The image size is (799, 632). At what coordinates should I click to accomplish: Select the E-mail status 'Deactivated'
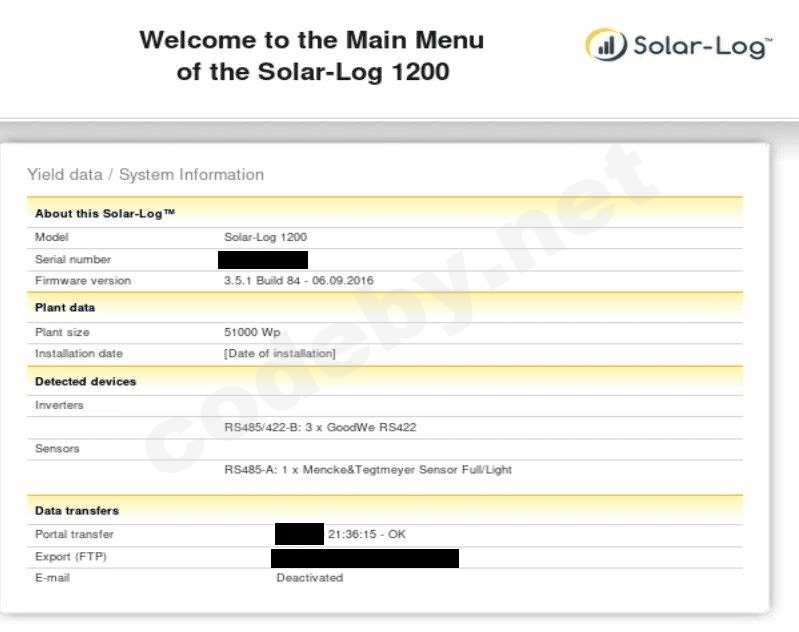pos(310,578)
